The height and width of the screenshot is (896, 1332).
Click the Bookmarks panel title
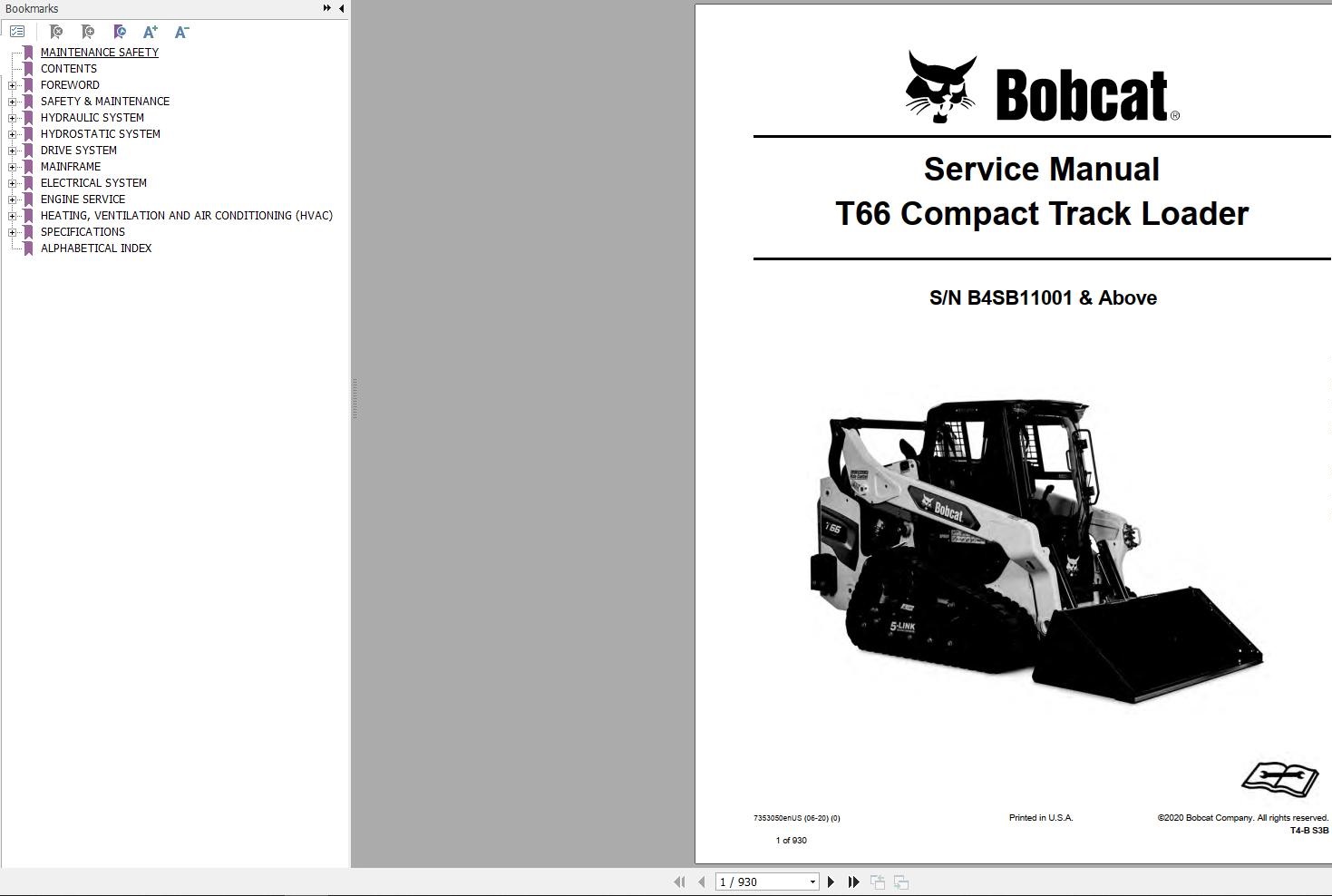point(32,8)
